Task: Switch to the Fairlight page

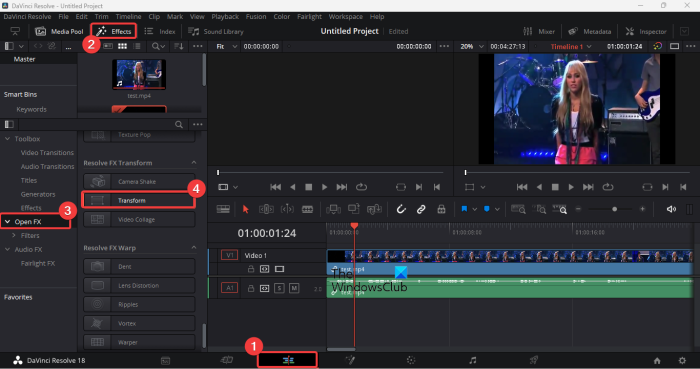Action: (x=472, y=360)
